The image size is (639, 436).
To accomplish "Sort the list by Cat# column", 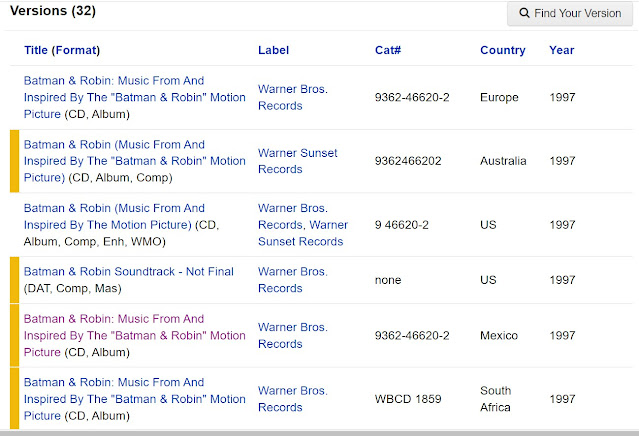I will point(388,50).
